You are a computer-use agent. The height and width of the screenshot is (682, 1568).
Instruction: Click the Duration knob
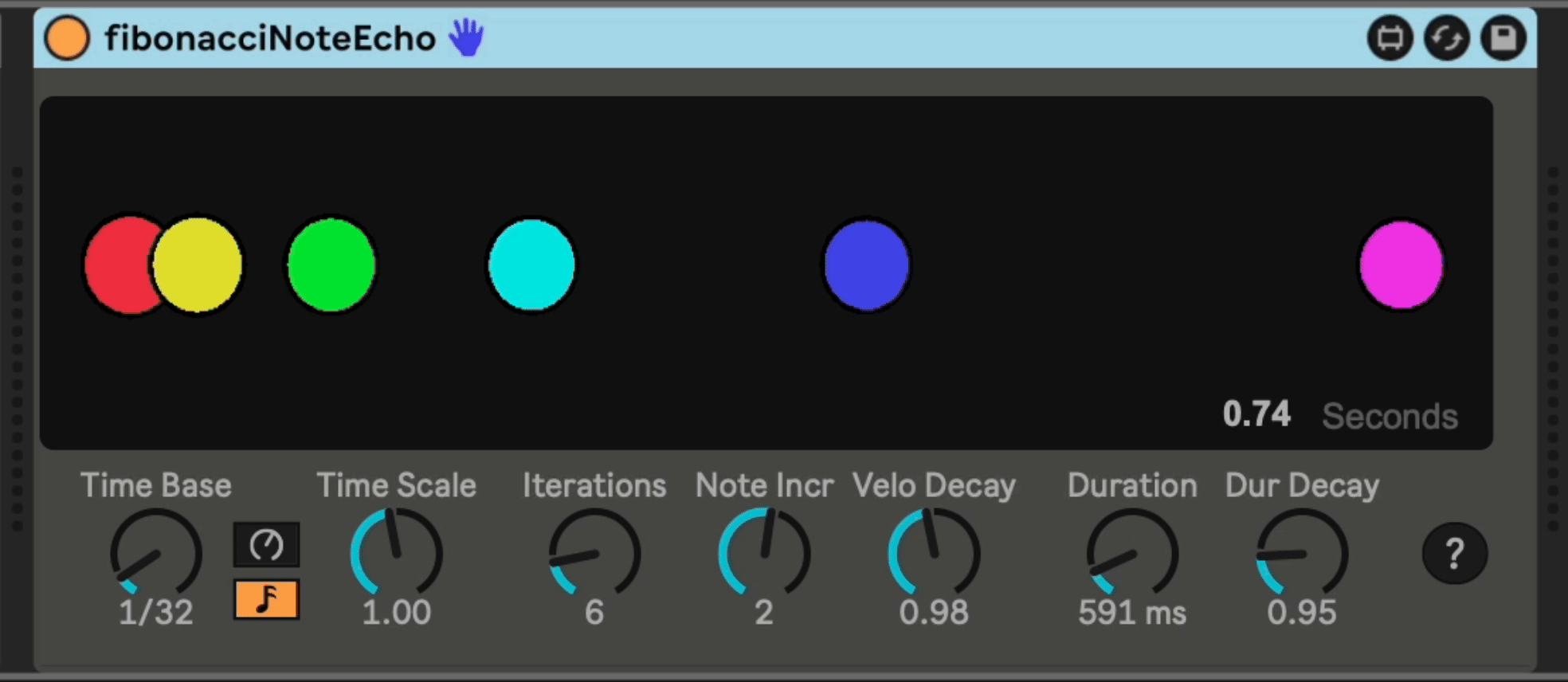click(x=1132, y=555)
